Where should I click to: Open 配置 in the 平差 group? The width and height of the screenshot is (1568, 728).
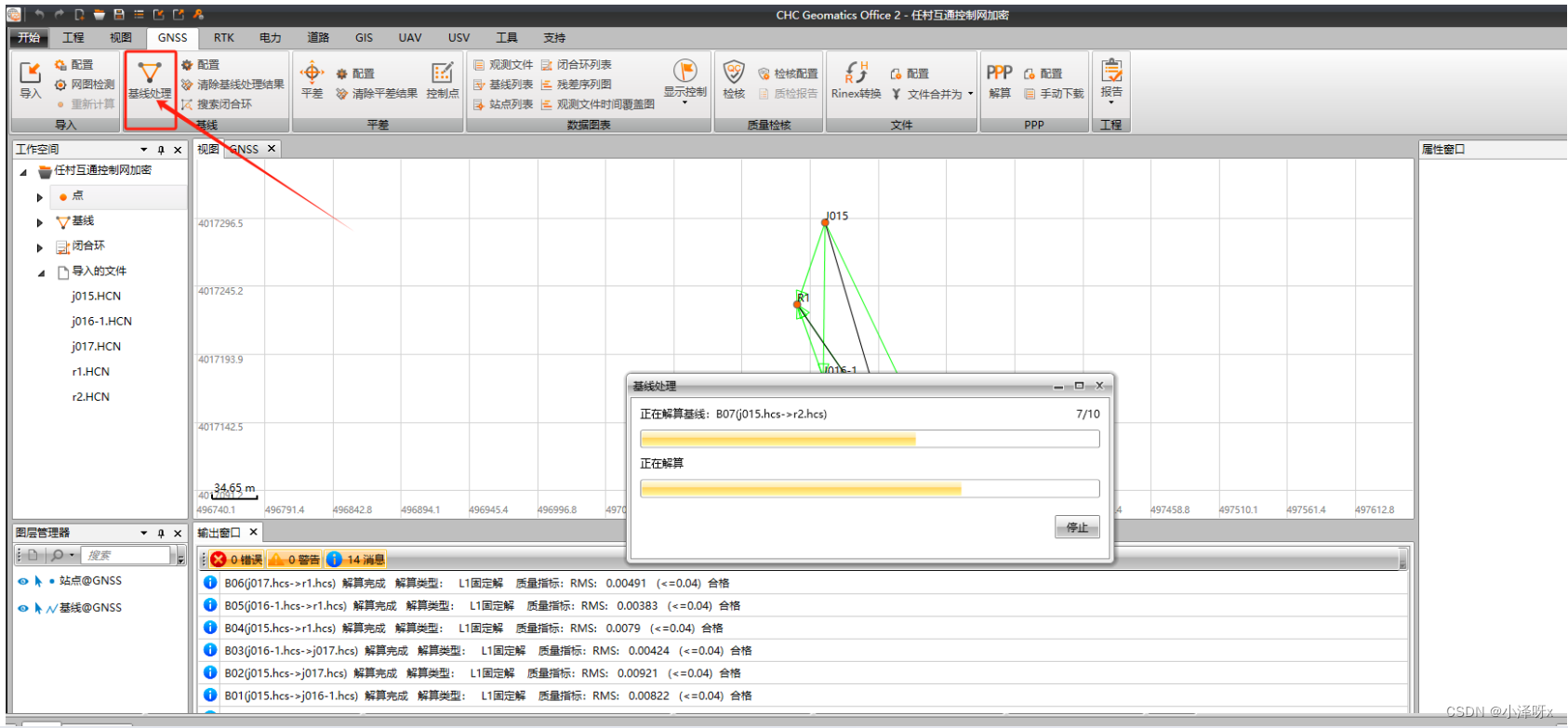(x=355, y=73)
